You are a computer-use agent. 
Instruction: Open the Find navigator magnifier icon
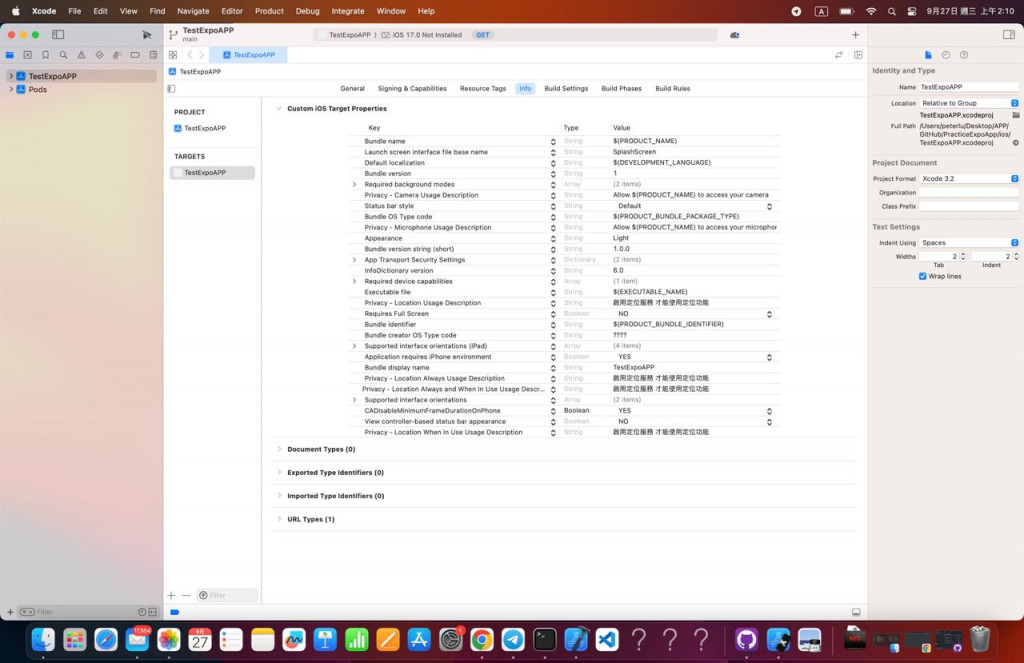tap(63, 55)
